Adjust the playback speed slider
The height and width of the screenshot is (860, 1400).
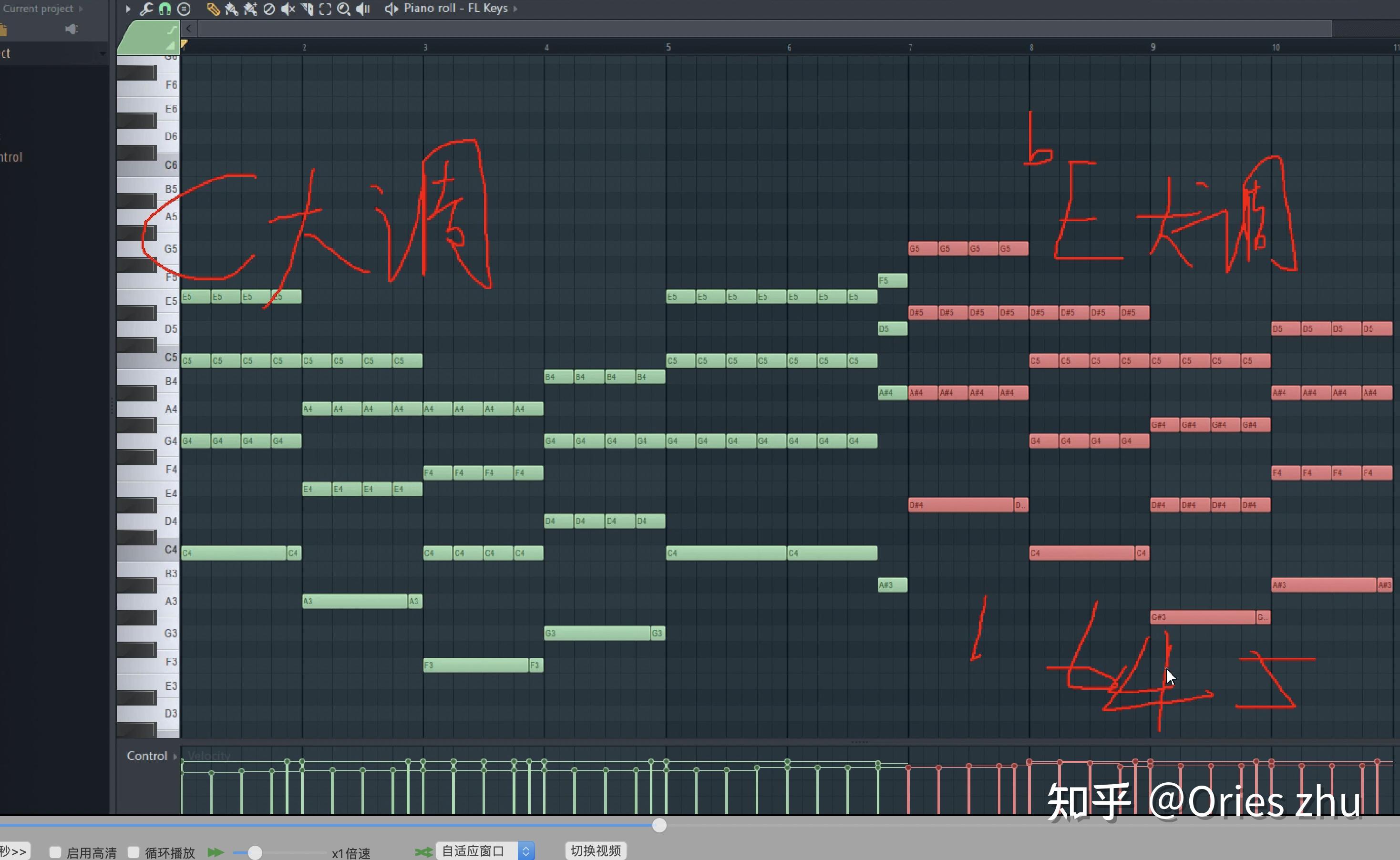click(255, 852)
